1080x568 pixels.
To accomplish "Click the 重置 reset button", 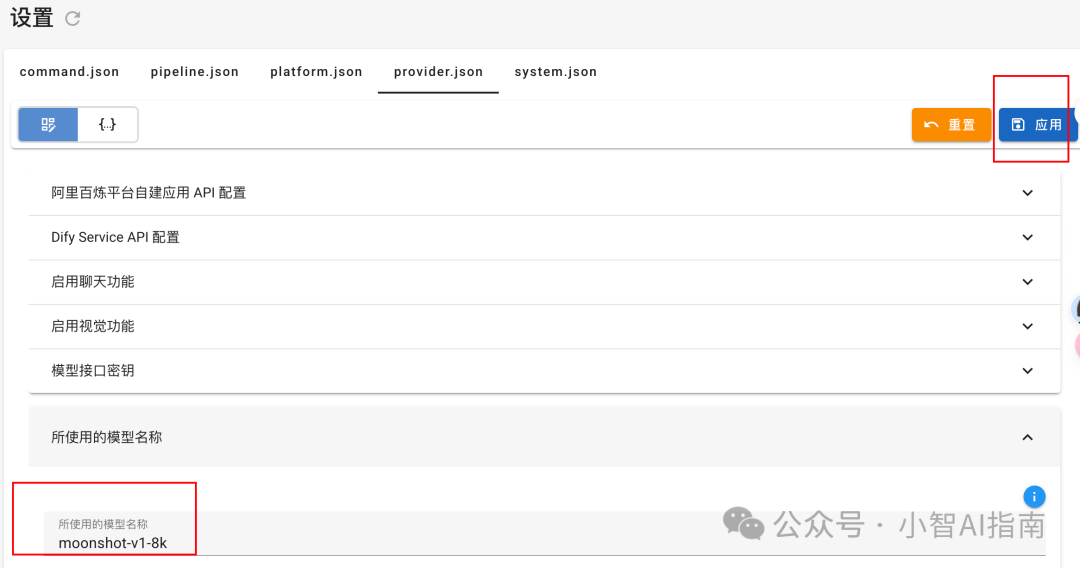I will pos(950,125).
